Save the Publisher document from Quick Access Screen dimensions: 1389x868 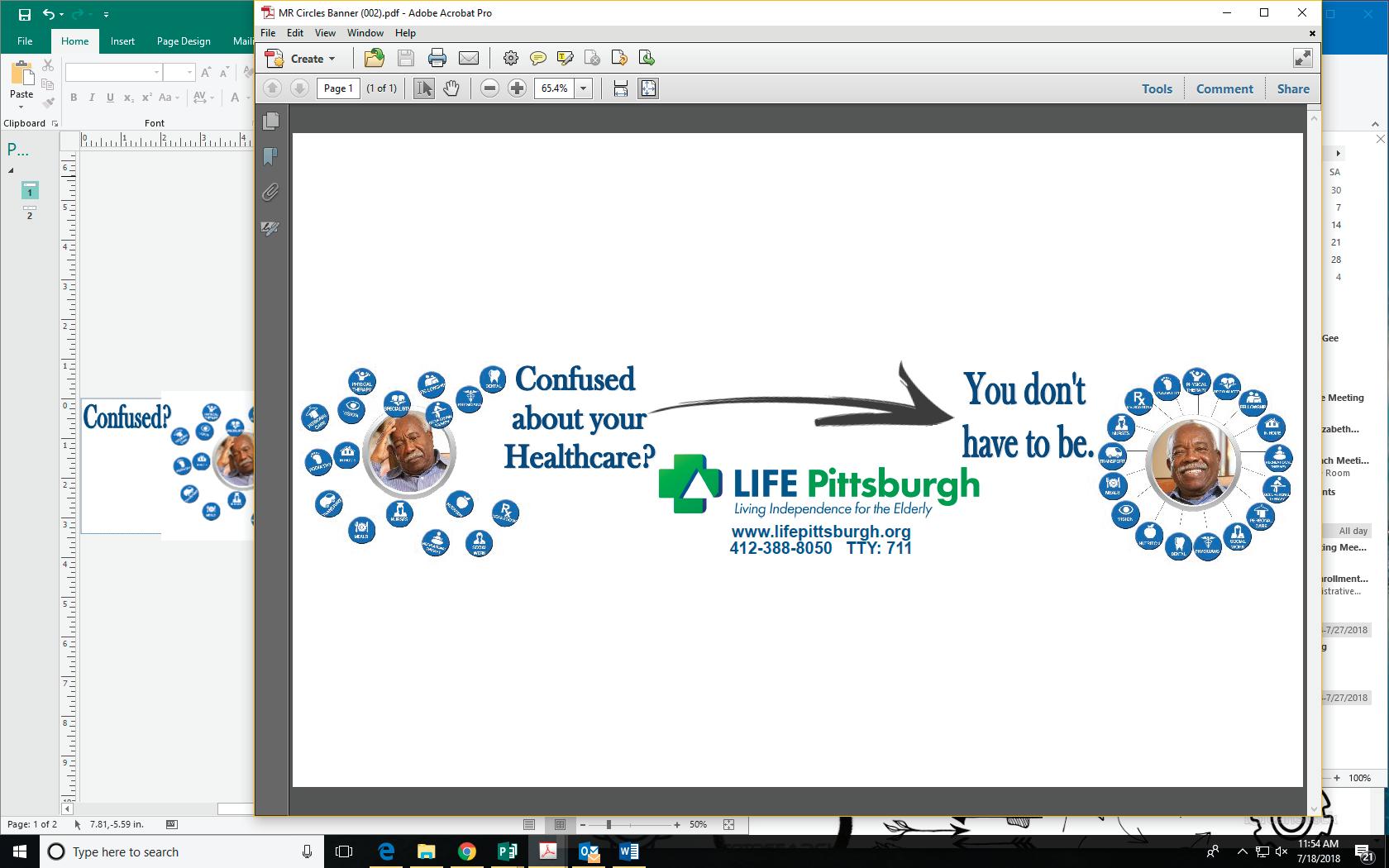pos(24,14)
